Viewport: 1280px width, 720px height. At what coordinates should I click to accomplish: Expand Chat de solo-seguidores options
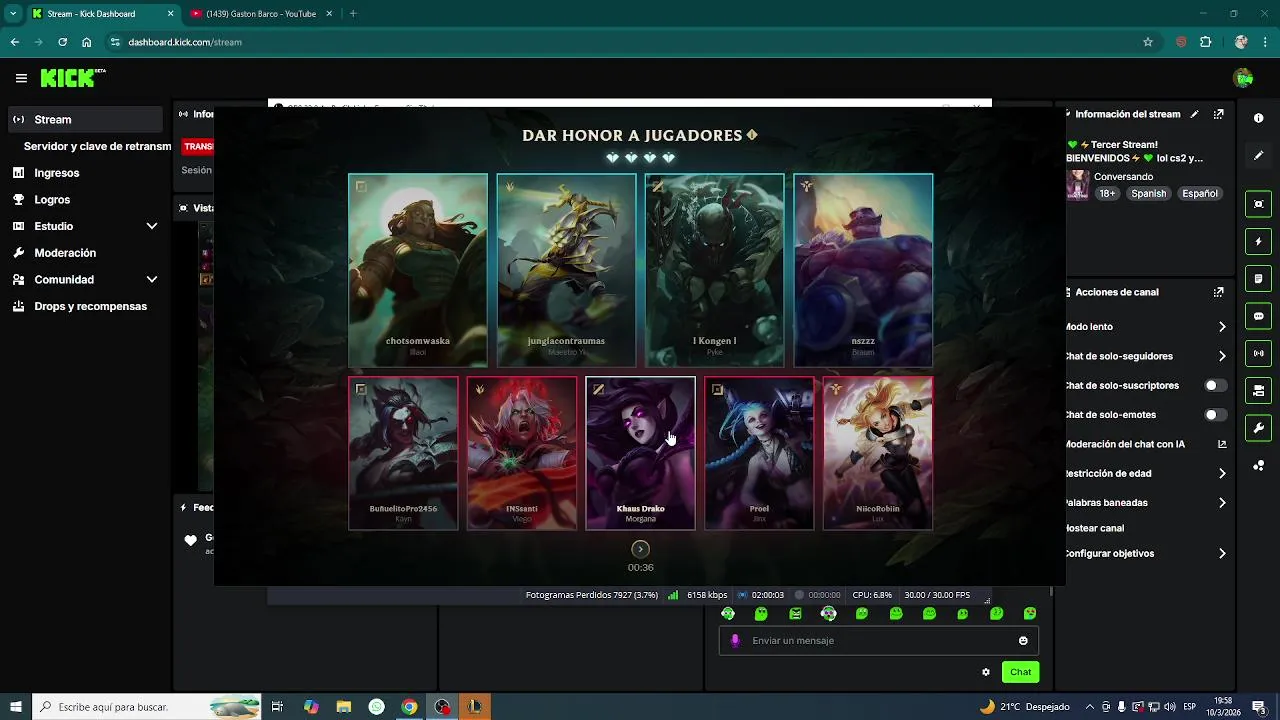[1222, 356]
